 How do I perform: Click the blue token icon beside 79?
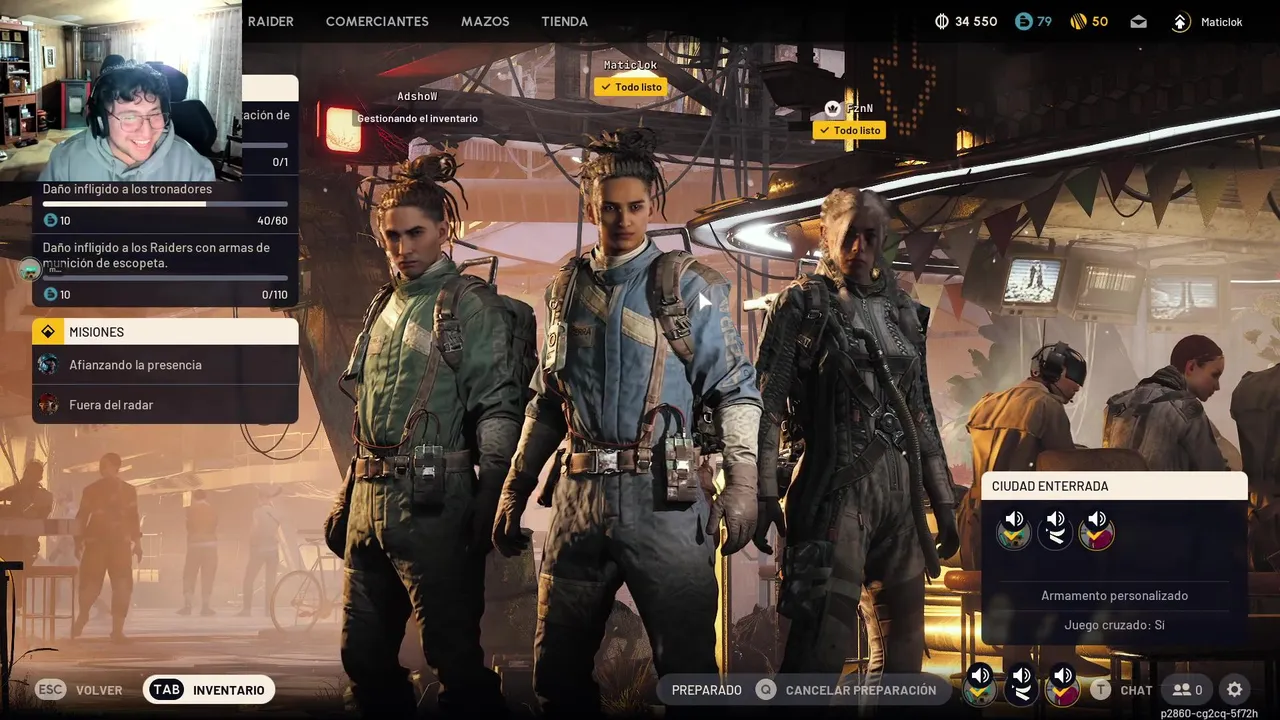(1022, 21)
